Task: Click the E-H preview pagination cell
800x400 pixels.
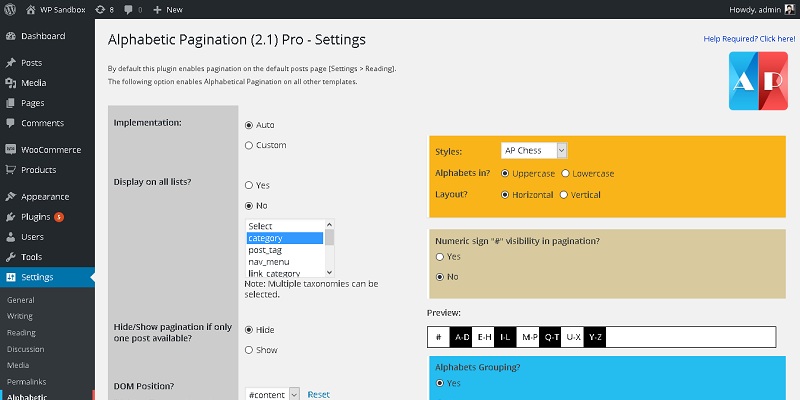Action: click(x=483, y=337)
